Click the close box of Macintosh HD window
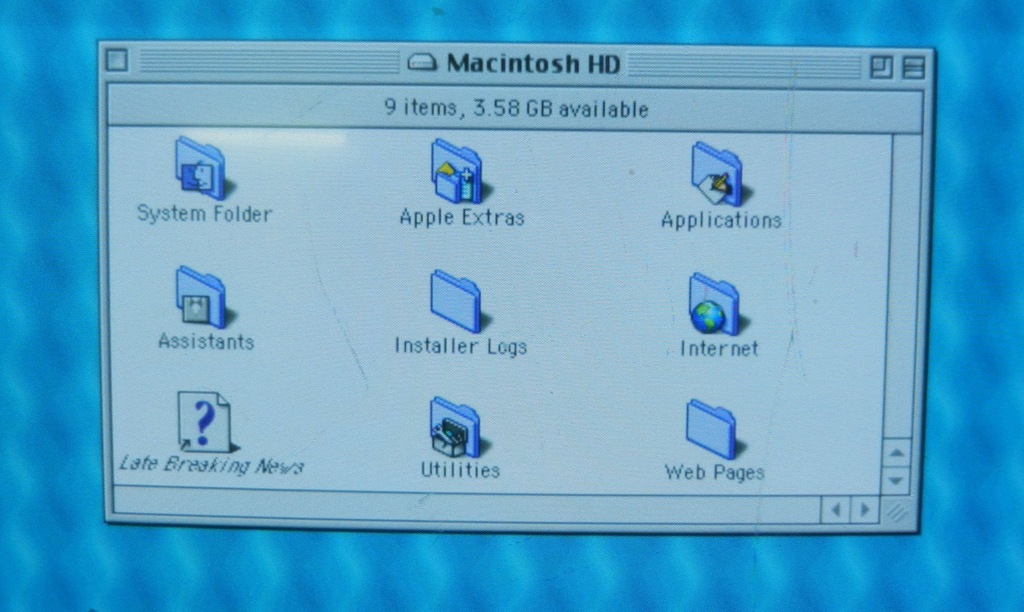The height and width of the screenshot is (612, 1024). click(x=117, y=60)
